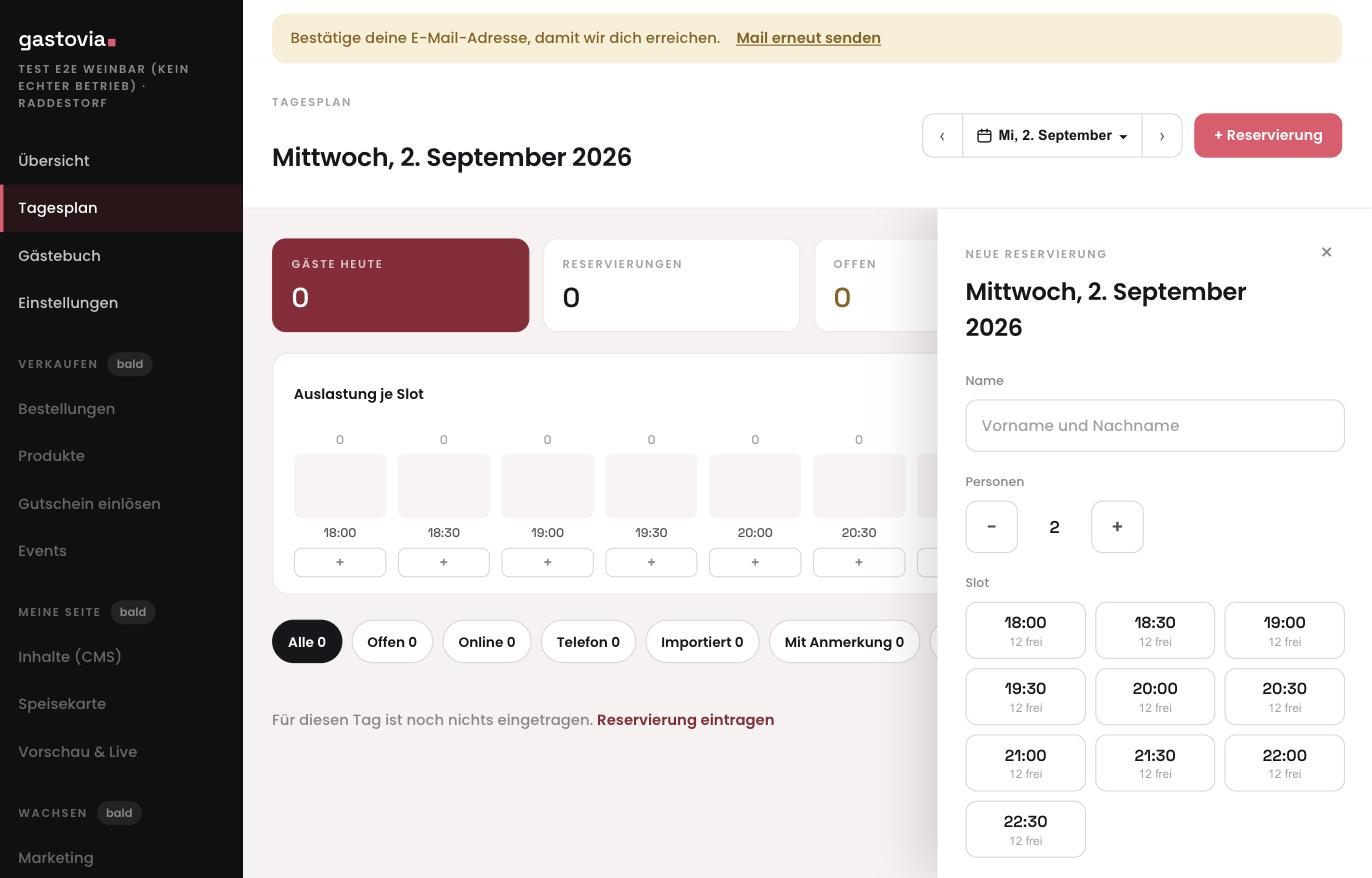This screenshot has height=878, width=1372.
Task: Focus the Vorname und Nachname field
Action: coord(1155,426)
